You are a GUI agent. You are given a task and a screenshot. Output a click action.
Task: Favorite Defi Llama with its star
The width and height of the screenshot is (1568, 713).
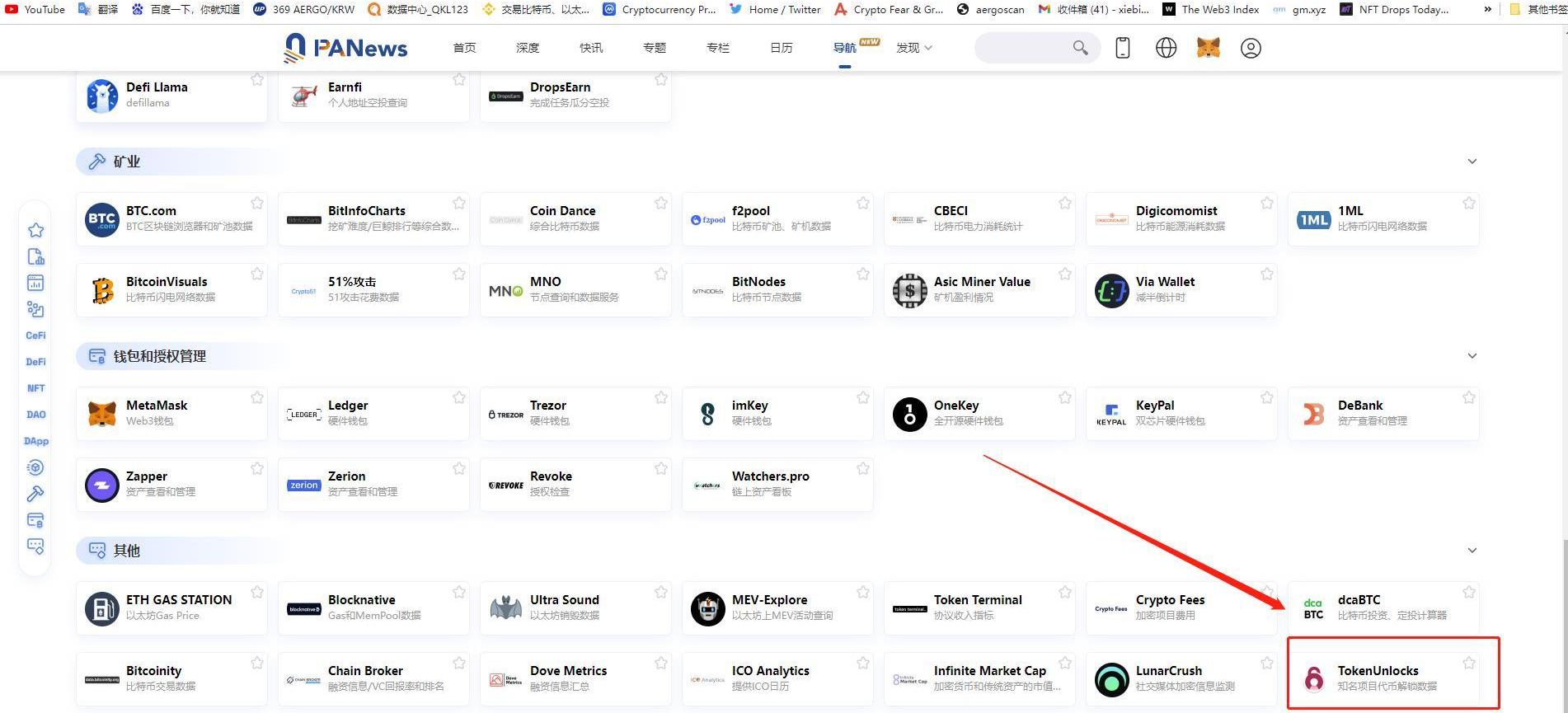pyautogui.click(x=257, y=79)
